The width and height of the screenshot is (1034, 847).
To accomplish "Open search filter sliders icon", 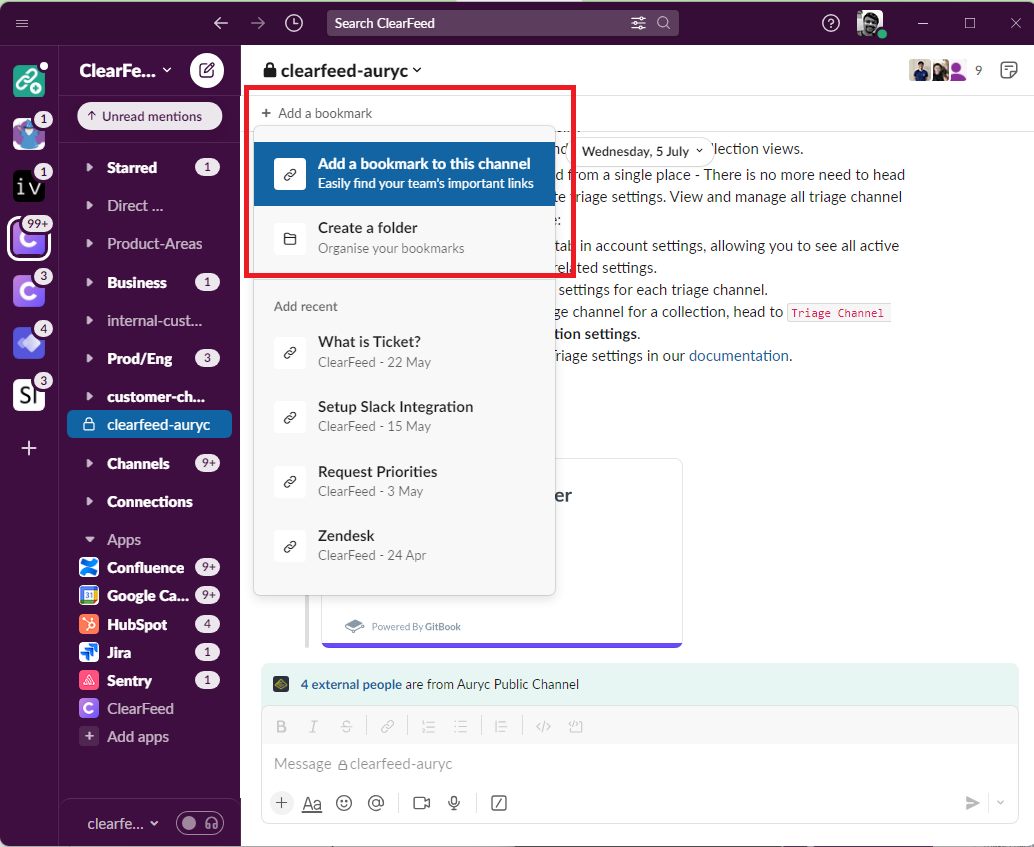I will click(638, 23).
